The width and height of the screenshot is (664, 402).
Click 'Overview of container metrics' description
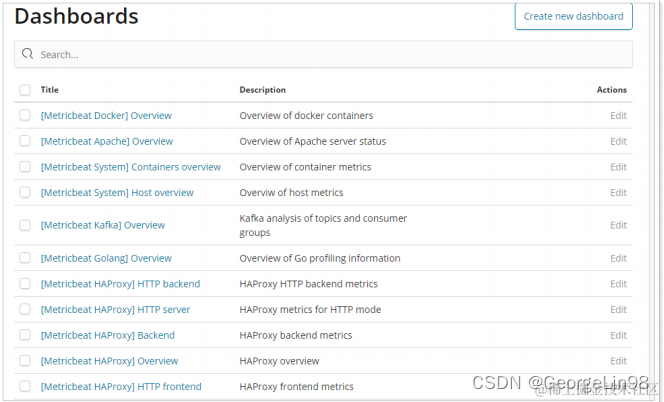pyautogui.click(x=305, y=167)
